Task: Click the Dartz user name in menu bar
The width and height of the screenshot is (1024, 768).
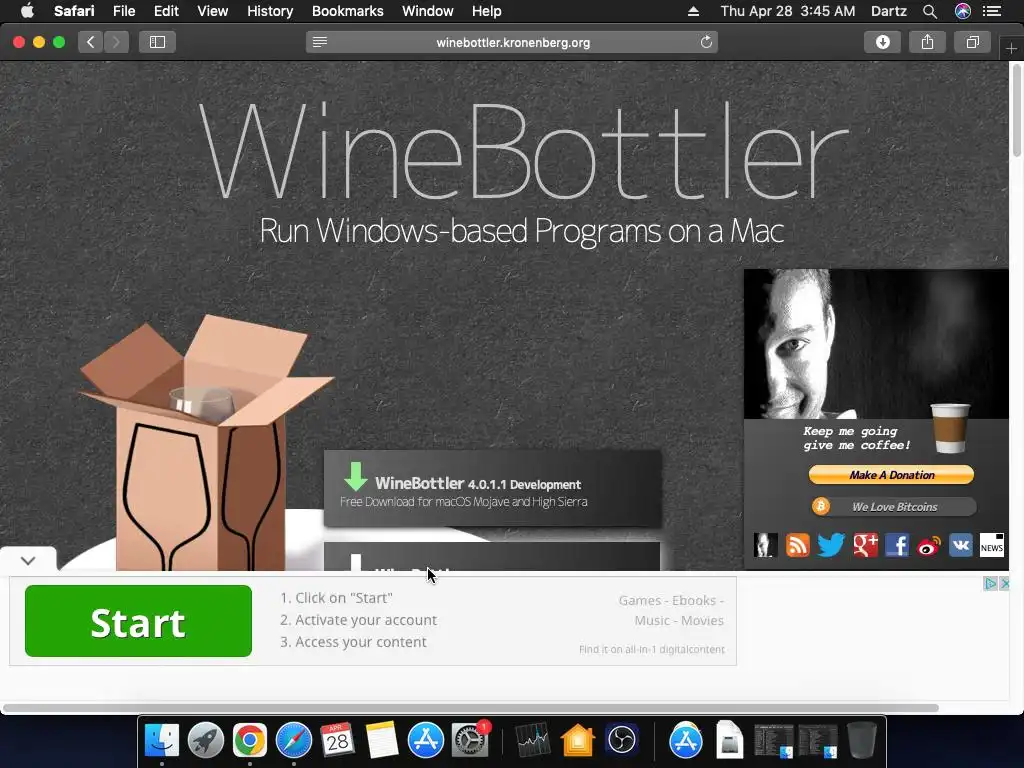Action: pos(888,11)
